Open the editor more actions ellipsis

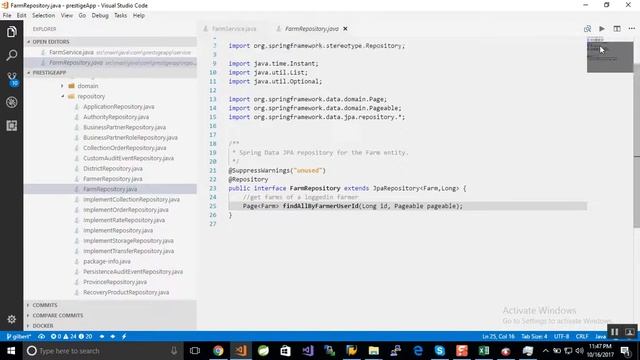coord(632,29)
